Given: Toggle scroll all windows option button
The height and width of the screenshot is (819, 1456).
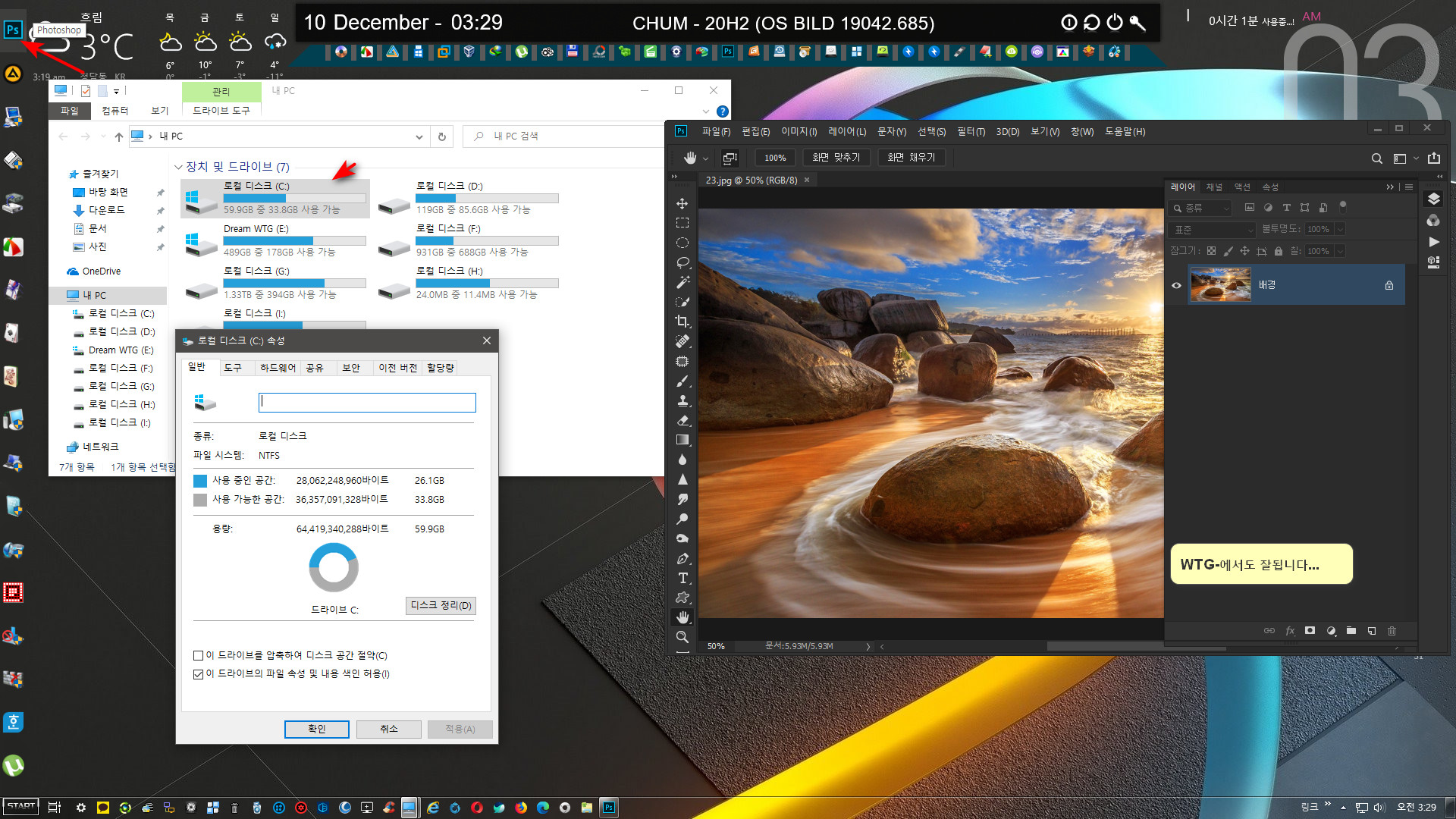Looking at the screenshot, I should tap(730, 158).
